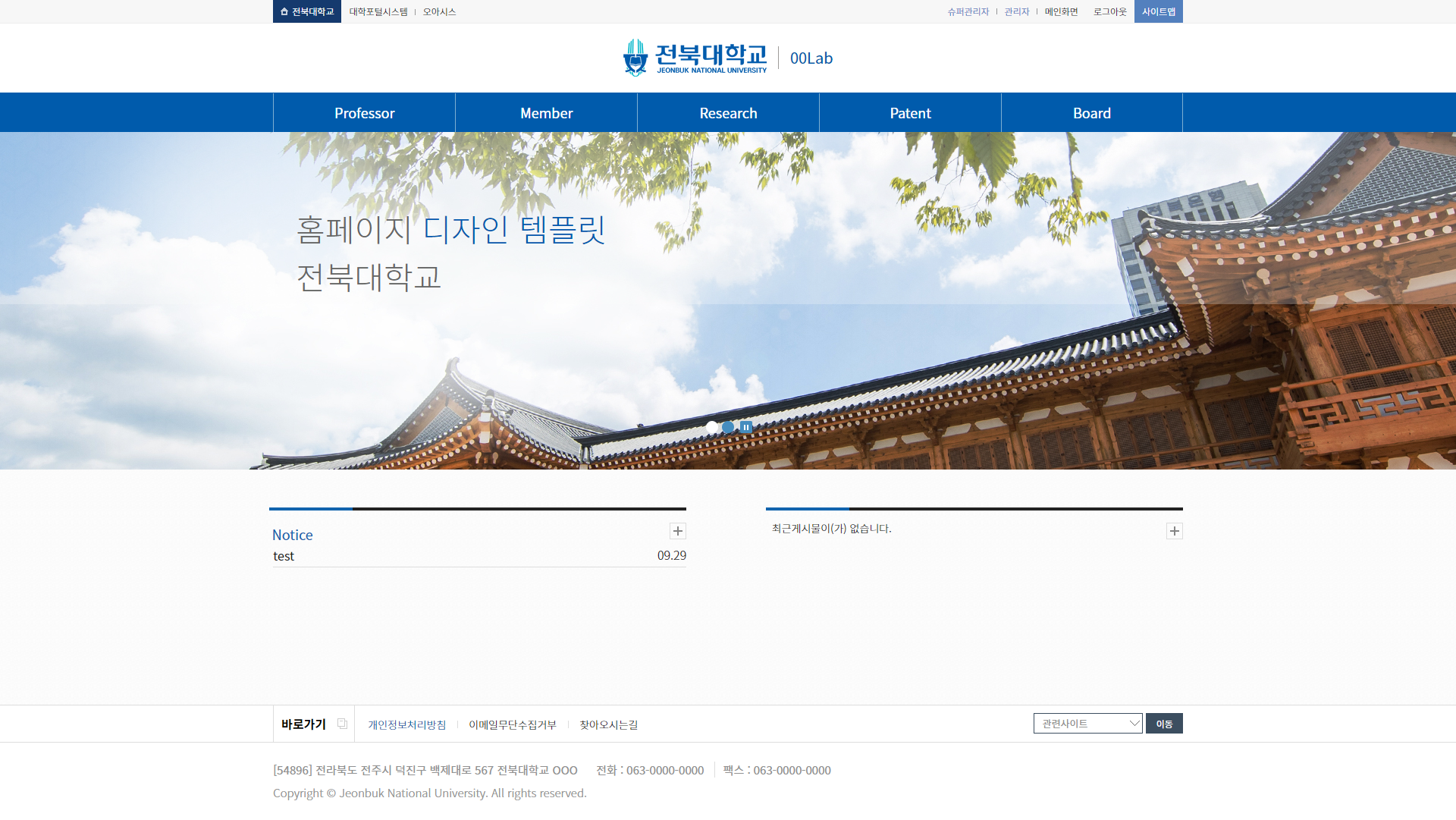Open the test notice post
The width and height of the screenshot is (1456, 820).
click(284, 556)
